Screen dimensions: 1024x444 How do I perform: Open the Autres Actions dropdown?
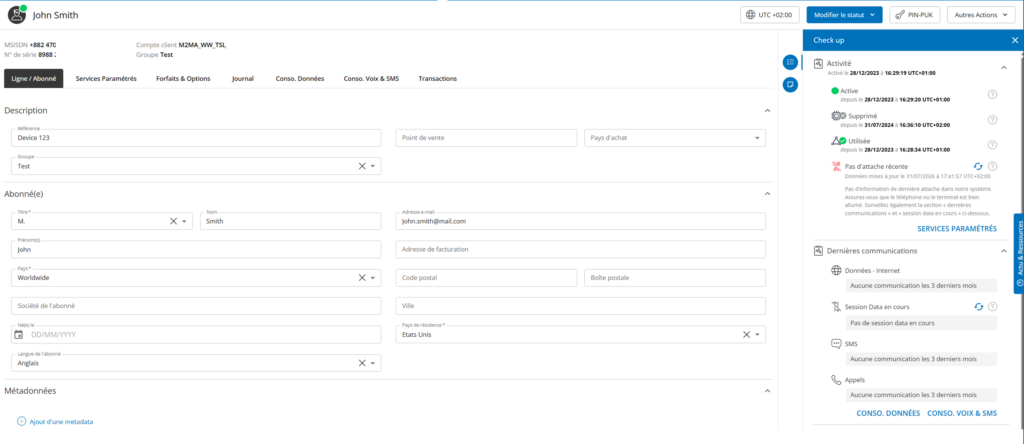pyautogui.click(x=981, y=14)
